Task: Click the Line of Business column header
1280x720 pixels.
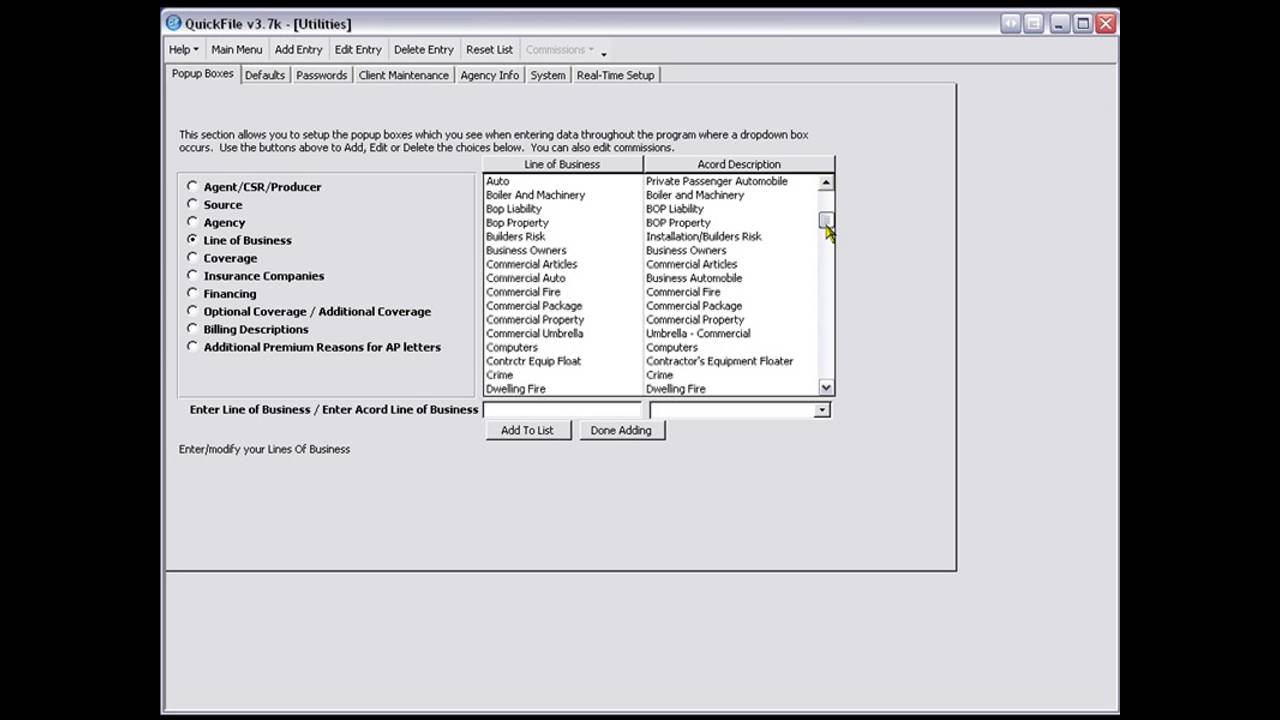Action: (562, 164)
